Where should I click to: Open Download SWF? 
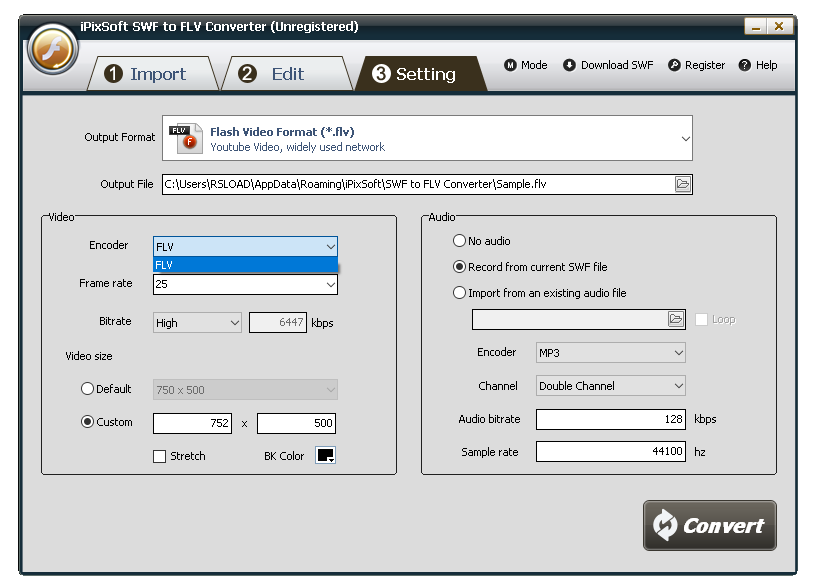[x=608, y=65]
